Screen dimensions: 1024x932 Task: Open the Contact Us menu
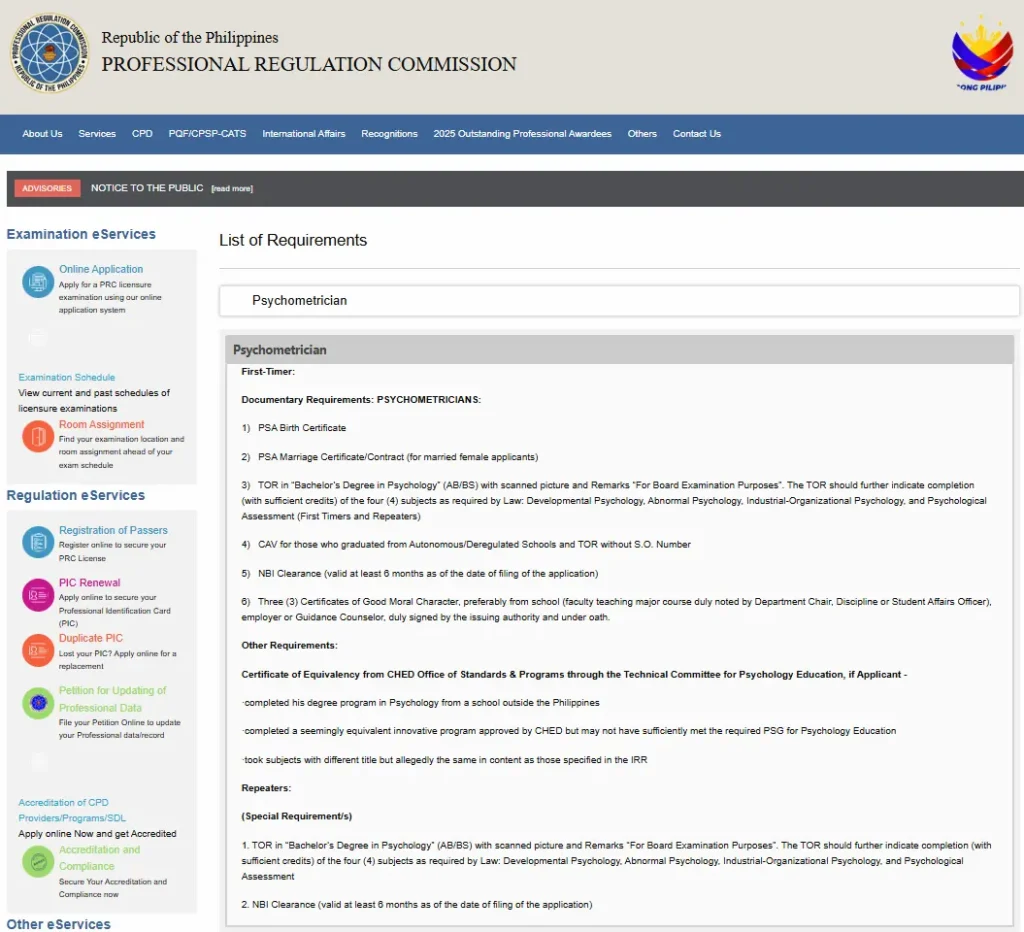(x=697, y=134)
